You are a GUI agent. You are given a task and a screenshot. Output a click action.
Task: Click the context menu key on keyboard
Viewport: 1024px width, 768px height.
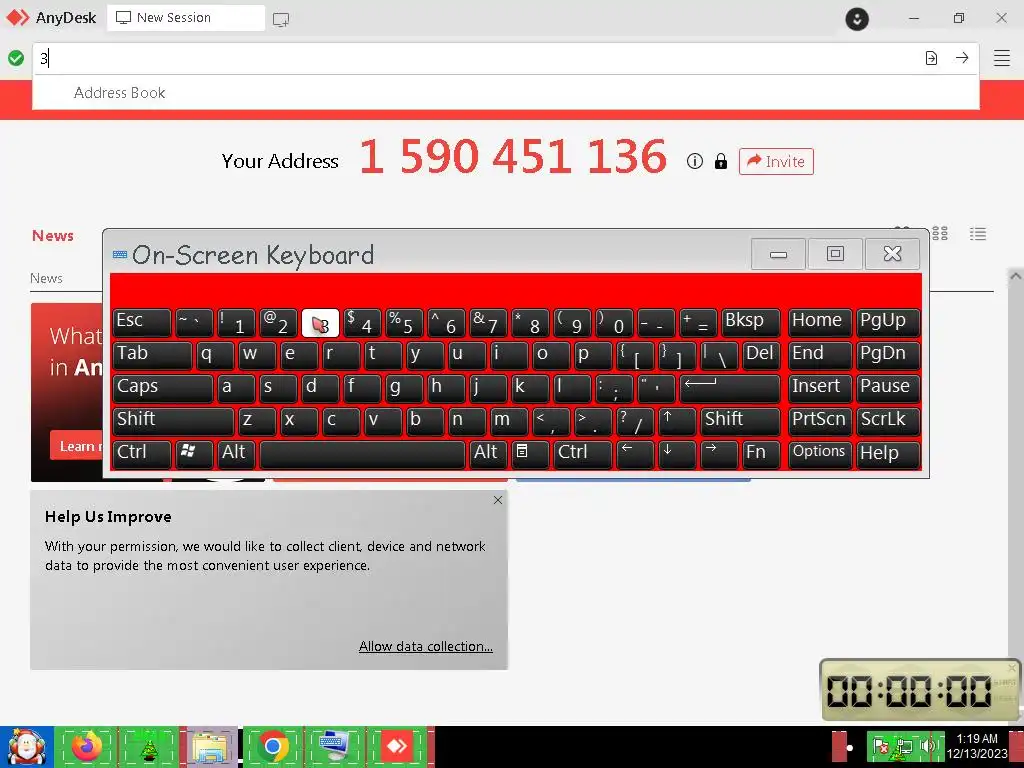530,454
